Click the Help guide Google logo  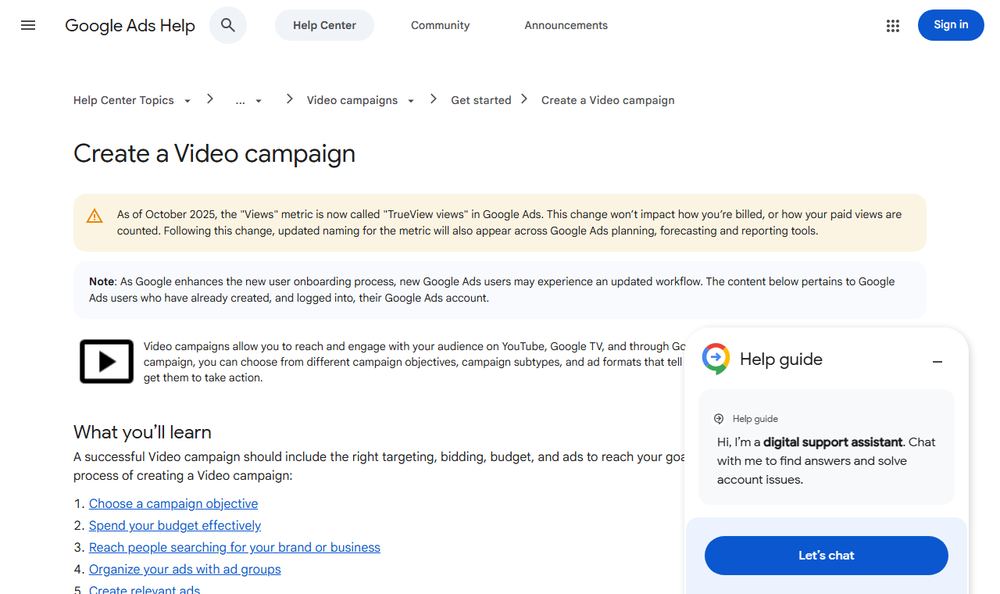pyautogui.click(x=716, y=359)
